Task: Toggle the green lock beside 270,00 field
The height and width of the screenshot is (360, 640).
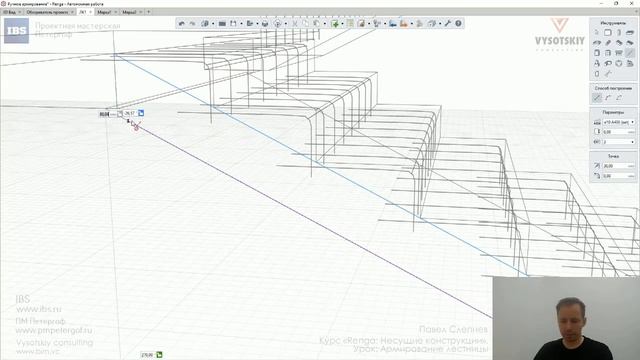Action: (159, 355)
